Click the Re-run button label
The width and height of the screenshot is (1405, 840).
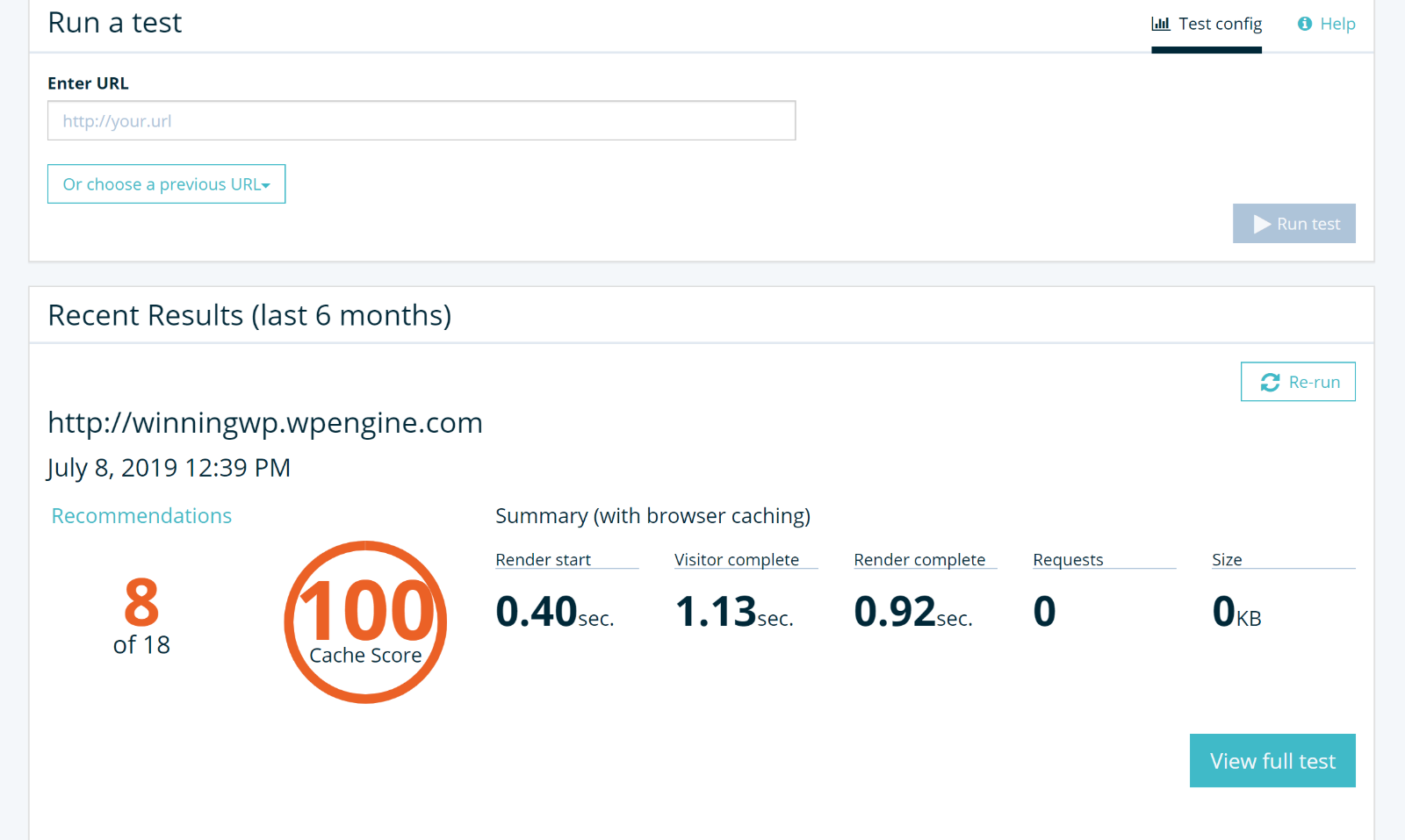pyautogui.click(x=1315, y=382)
